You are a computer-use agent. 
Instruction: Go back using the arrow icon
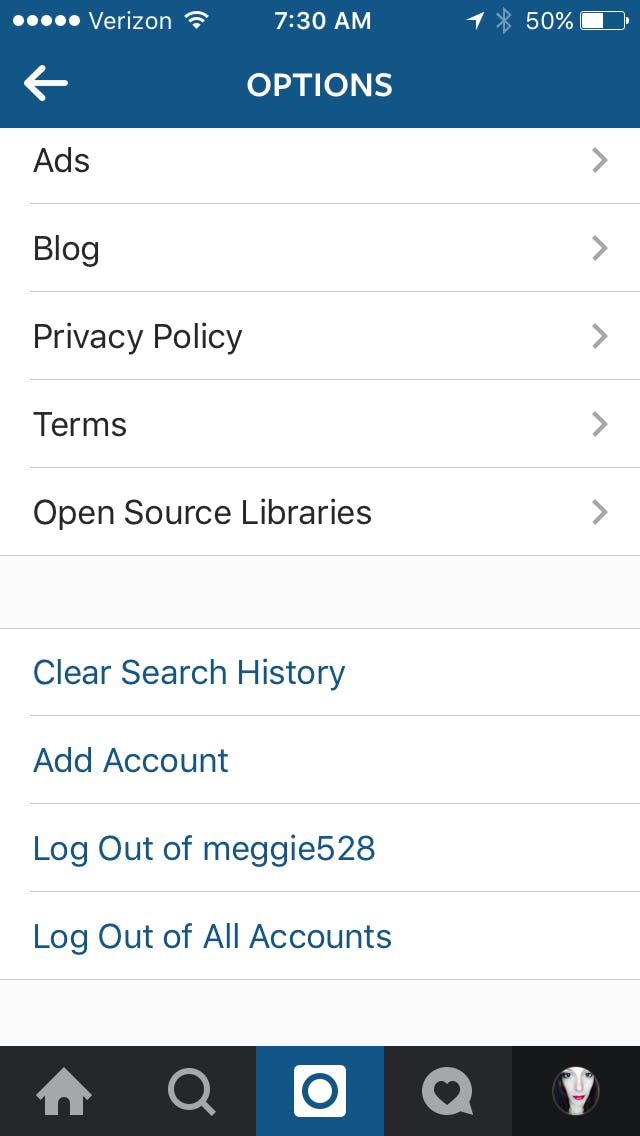pos(46,84)
